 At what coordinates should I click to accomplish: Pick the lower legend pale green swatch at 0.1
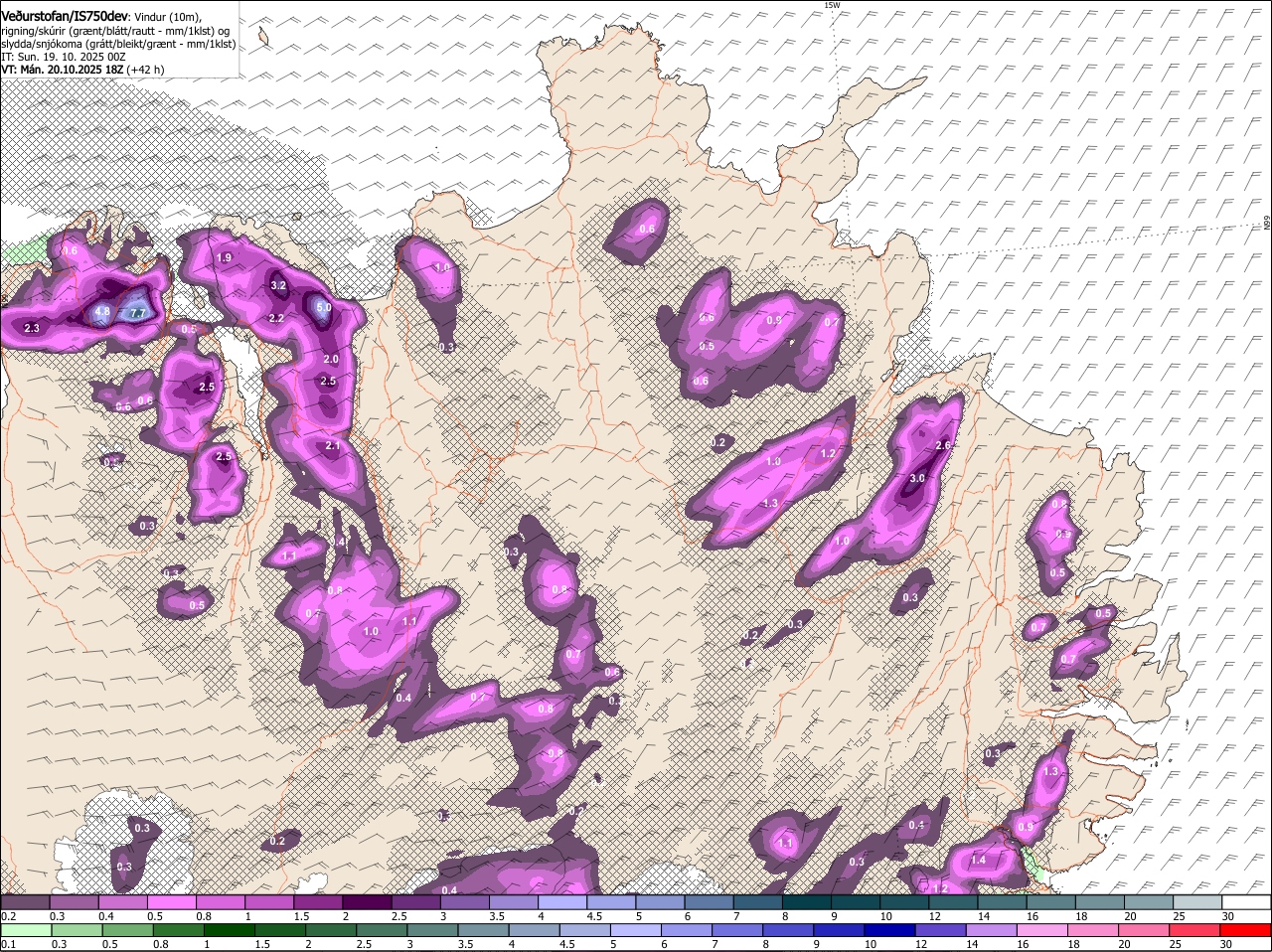(x=25, y=930)
